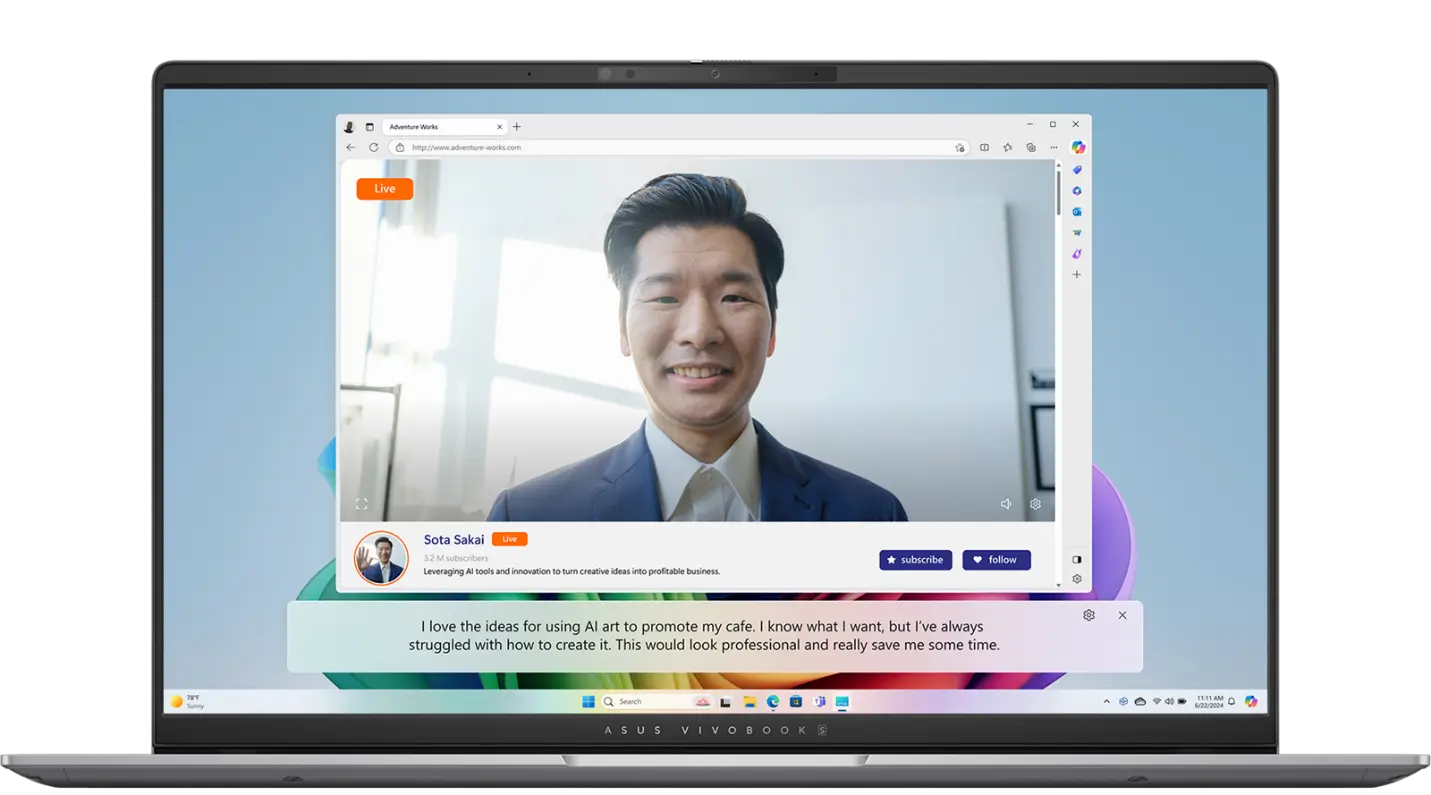Click the address bar URL field

click(x=680, y=147)
